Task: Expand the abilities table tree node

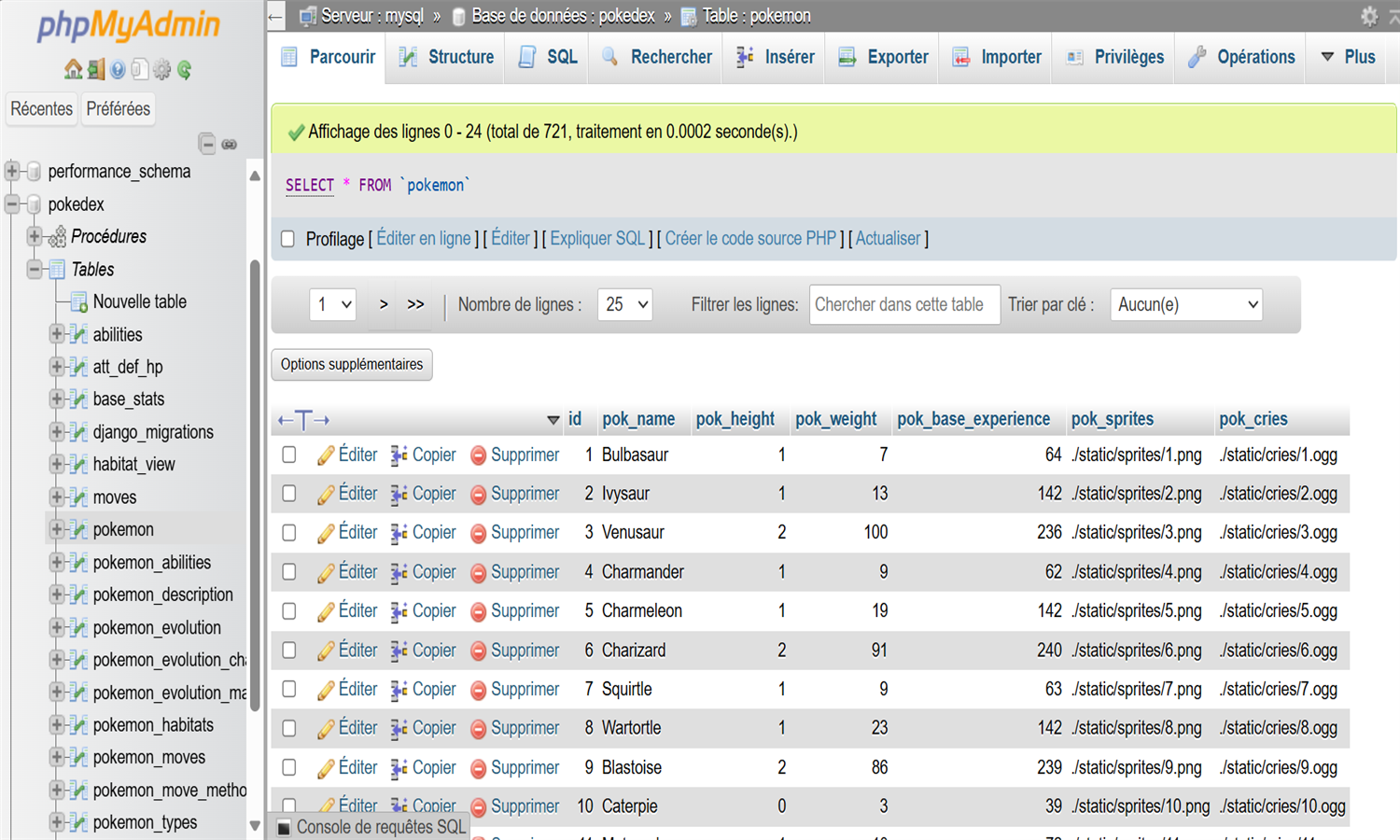Action: coord(57,334)
